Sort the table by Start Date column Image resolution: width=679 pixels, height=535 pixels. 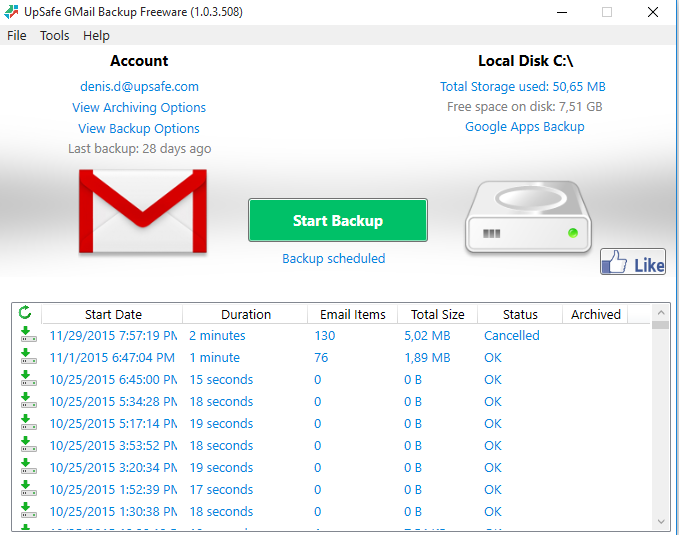(113, 314)
